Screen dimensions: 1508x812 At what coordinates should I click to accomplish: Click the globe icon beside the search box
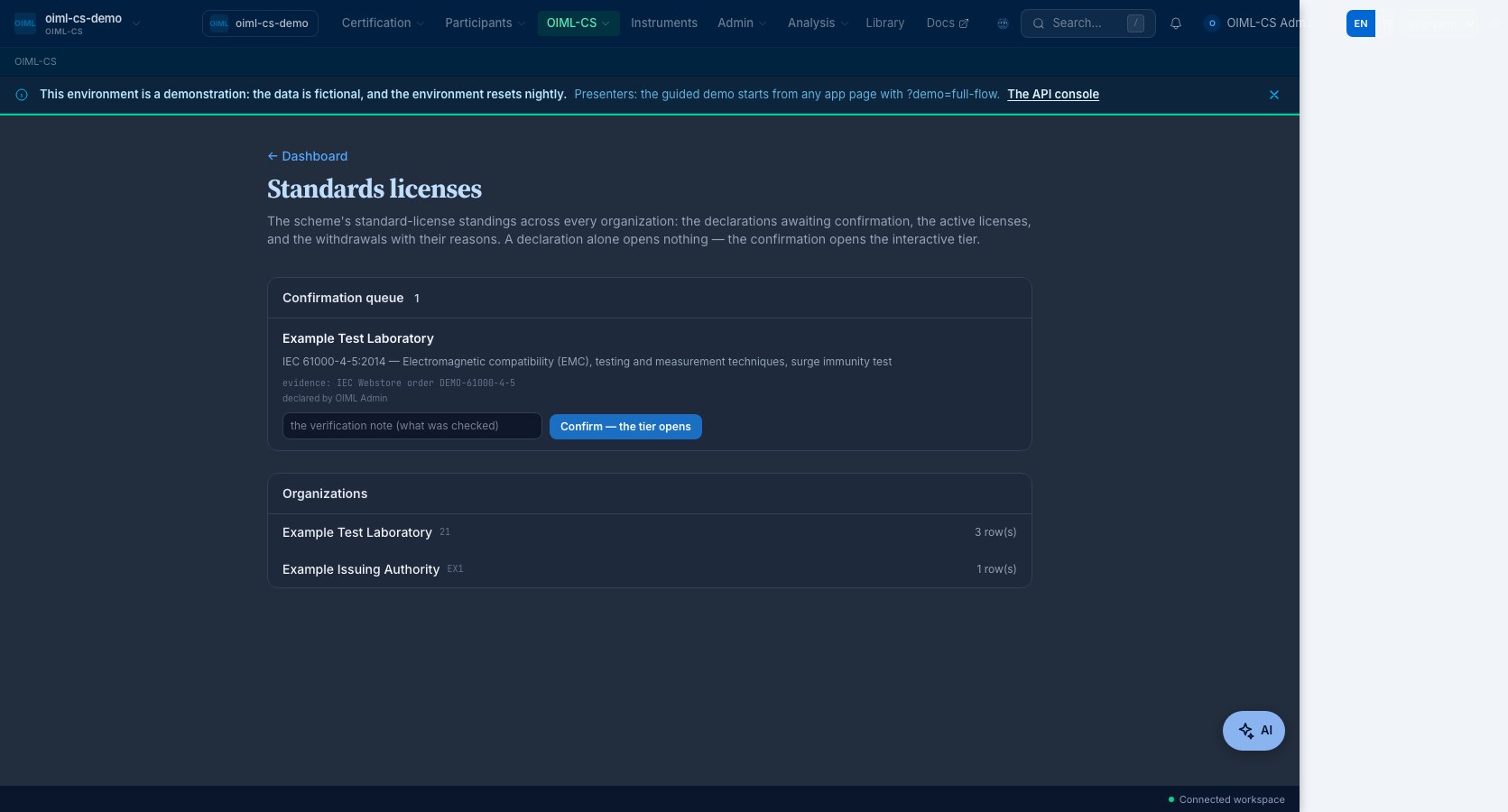pos(1003,23)
